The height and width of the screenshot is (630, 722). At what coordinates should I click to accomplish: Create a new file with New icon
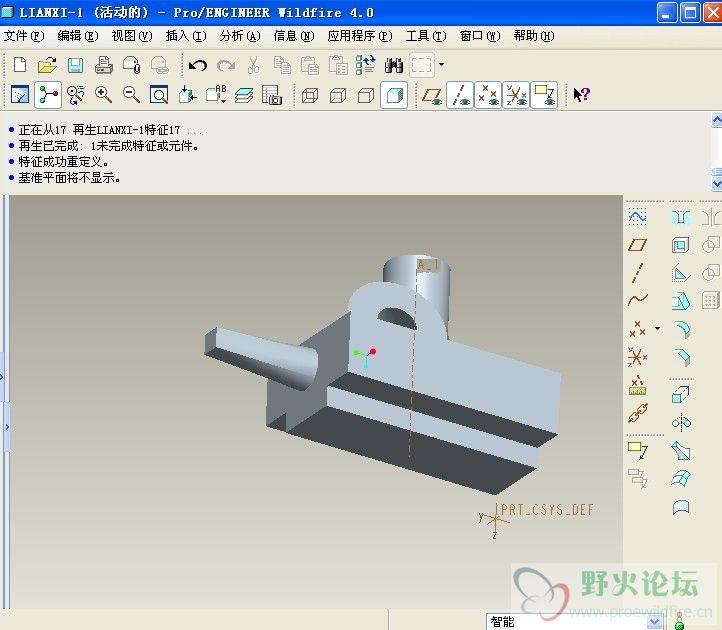(x=20, y=65)
